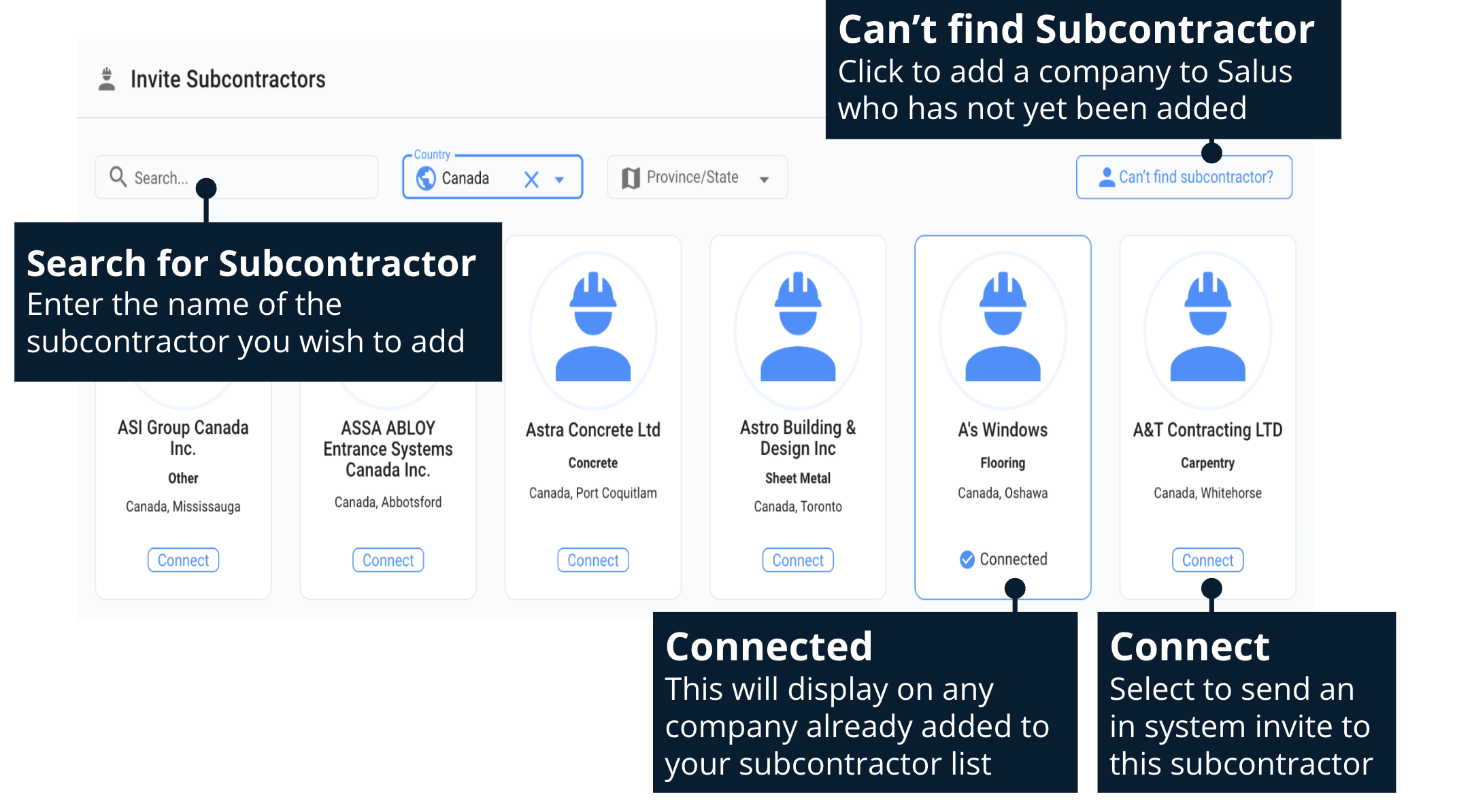Connect with A&T Contracting LTD
Image resolution: width=1472 pixels, height=812 pixels.
point(1207,560)
